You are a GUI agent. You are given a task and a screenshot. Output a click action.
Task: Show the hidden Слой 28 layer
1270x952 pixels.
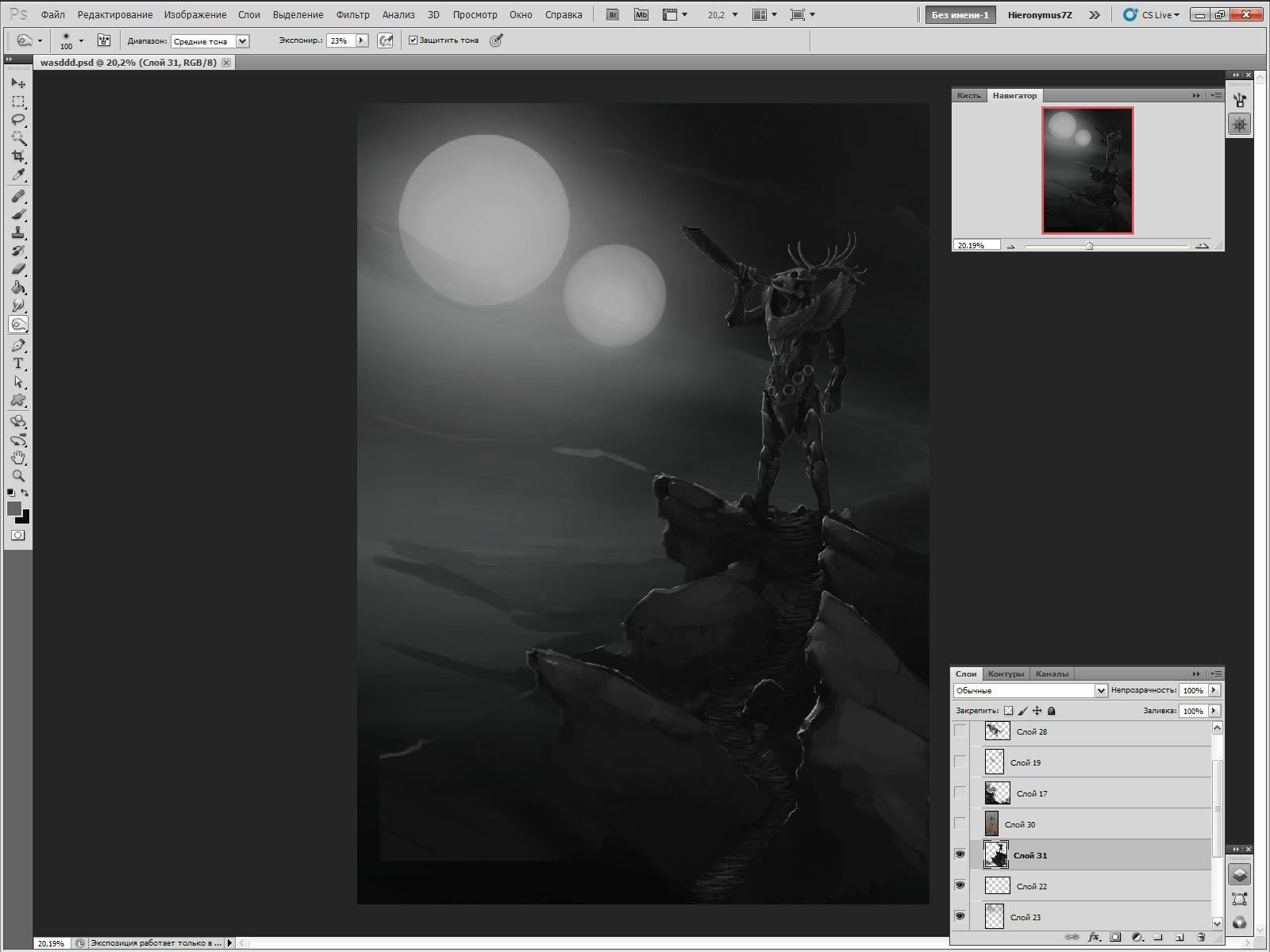tap(960, 731)
